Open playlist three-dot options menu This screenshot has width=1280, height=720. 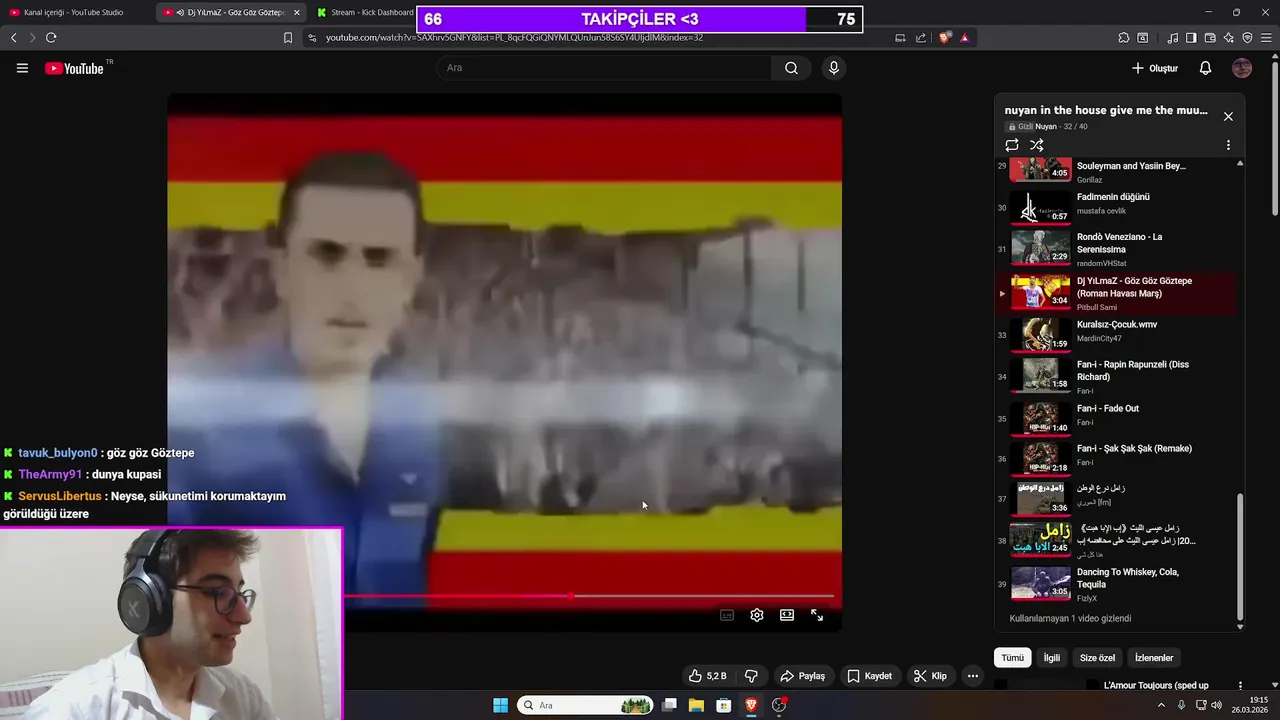1228,145
